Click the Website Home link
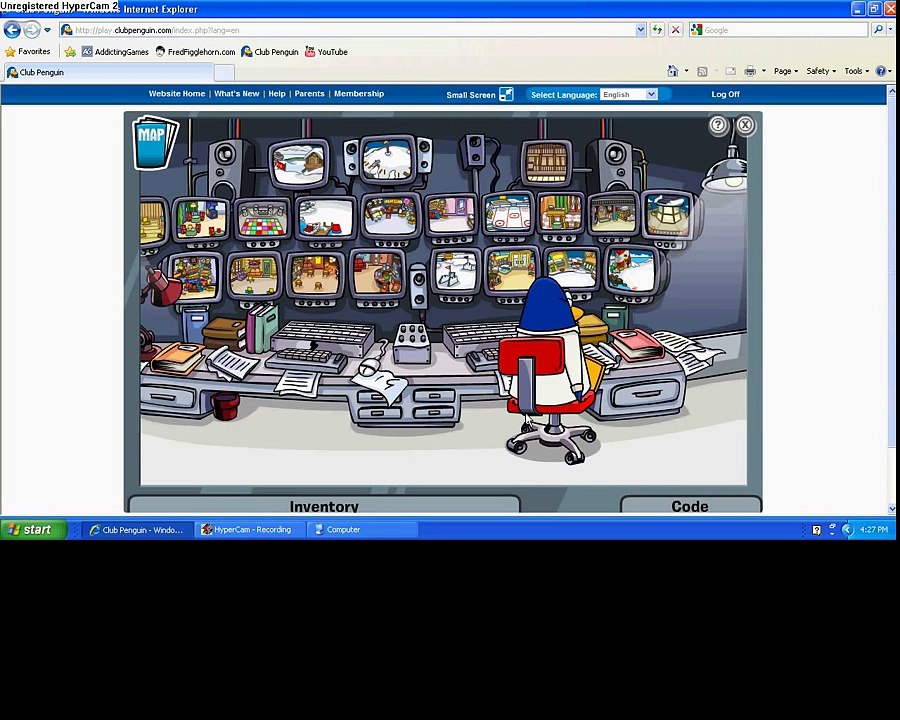Image resolution: width=900 pixels, height=720 pixels. [x=177, y=94]
